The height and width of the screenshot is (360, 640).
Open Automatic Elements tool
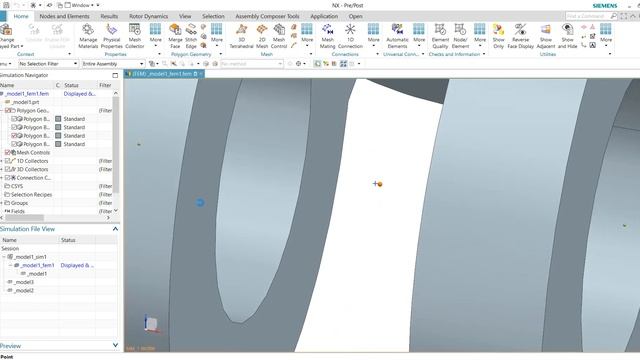point(397,36)
